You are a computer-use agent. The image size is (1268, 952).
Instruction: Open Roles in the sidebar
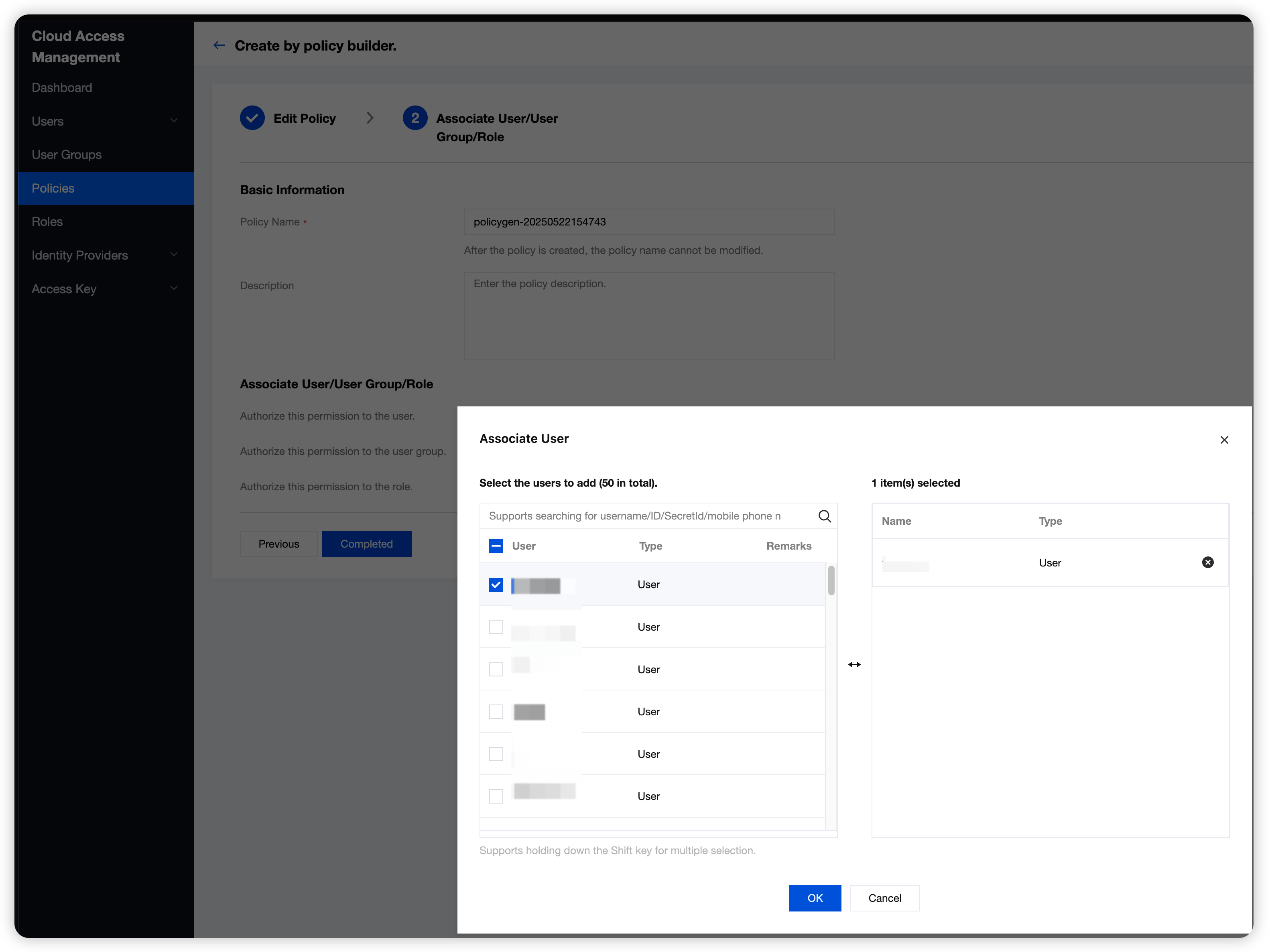click(x=47, y=221)
